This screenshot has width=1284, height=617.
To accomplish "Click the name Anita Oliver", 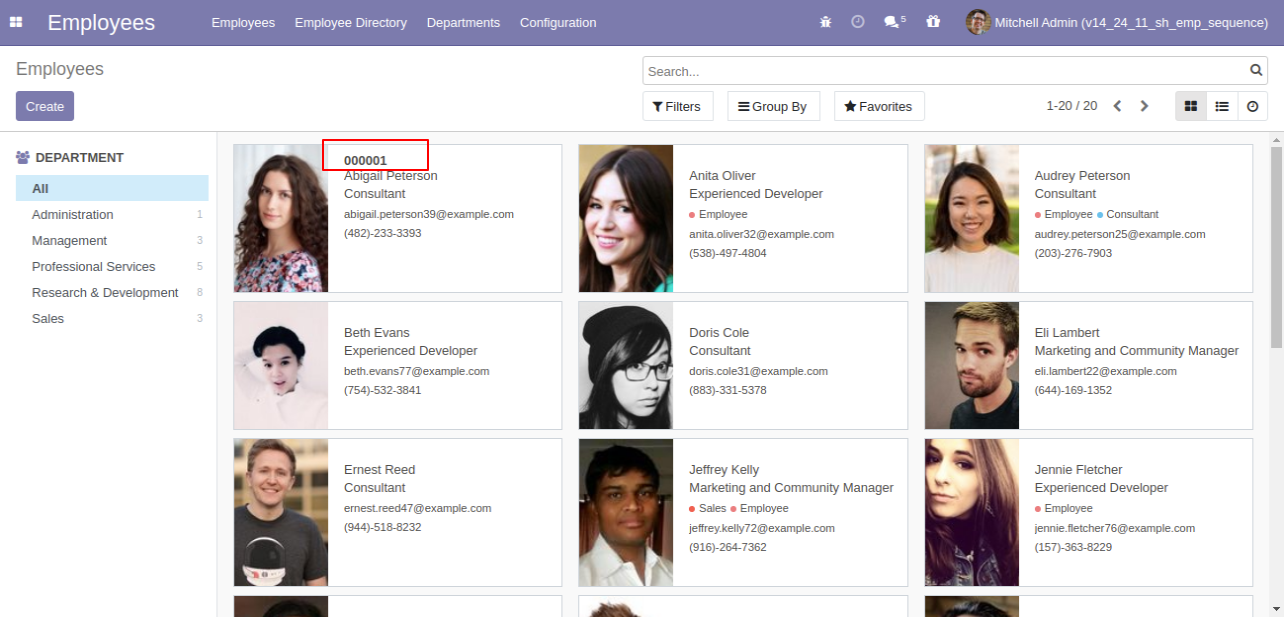I will tap(722, 176).
